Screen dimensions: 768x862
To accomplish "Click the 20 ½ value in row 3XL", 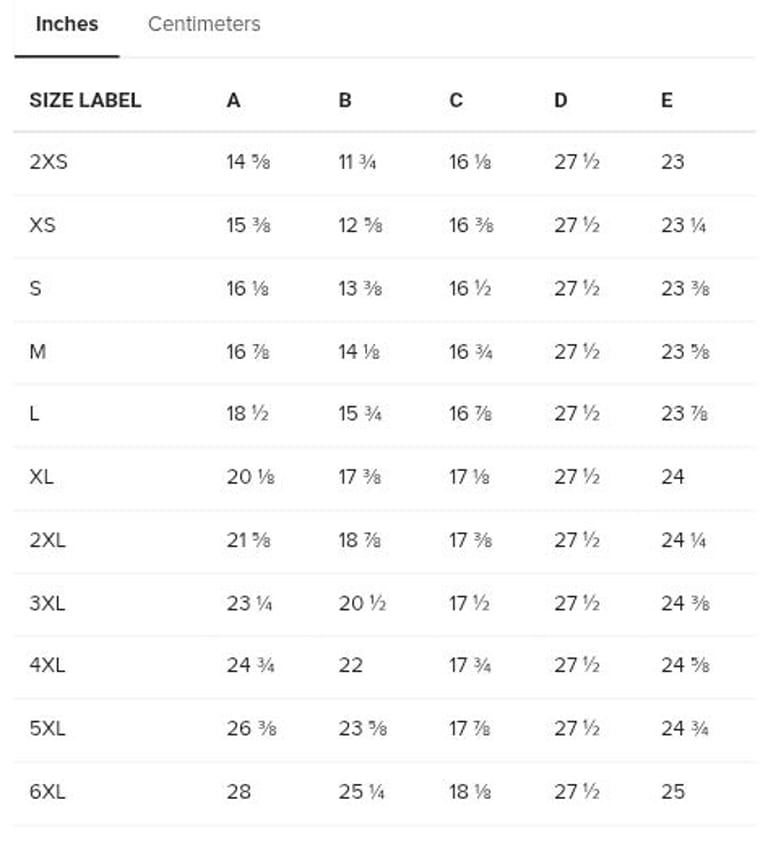I will coord(362,603).
